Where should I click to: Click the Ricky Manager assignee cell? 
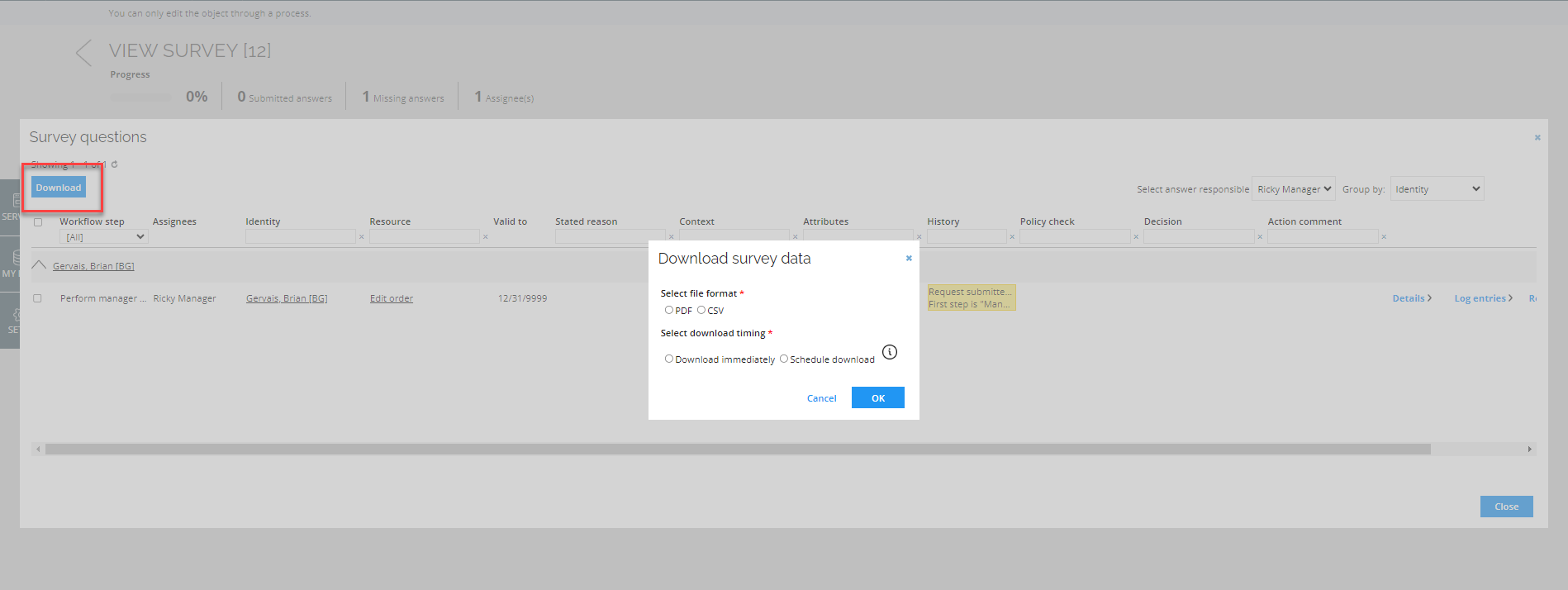pyautogui.click(x=184, y=298)
